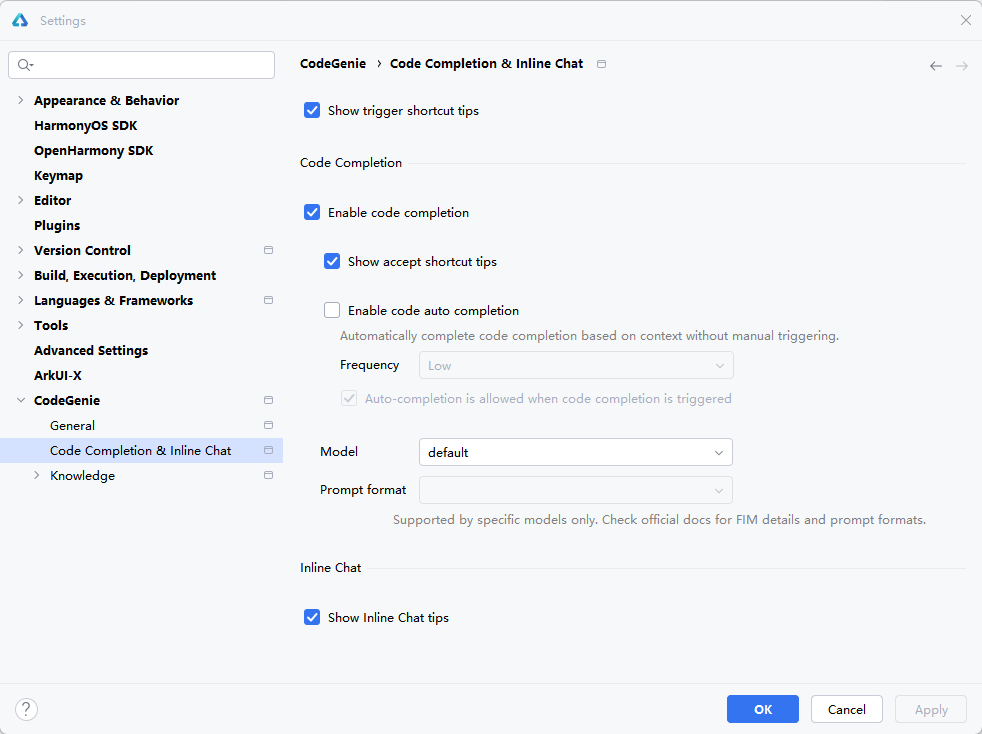The width and height of the screenshot is (982, 734).
Task: Click the project-level icon beside Languages & Frameworks
Action: coord(268,301)
